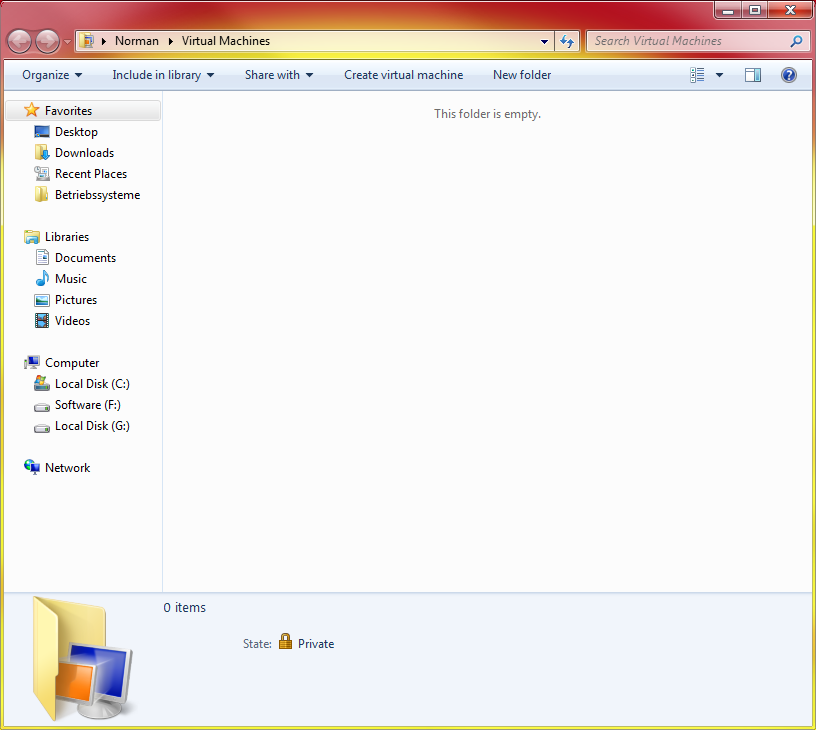Expand the address bar history dropdown
The width and height of the screenshot is (816, 730).
click(544, 41)
